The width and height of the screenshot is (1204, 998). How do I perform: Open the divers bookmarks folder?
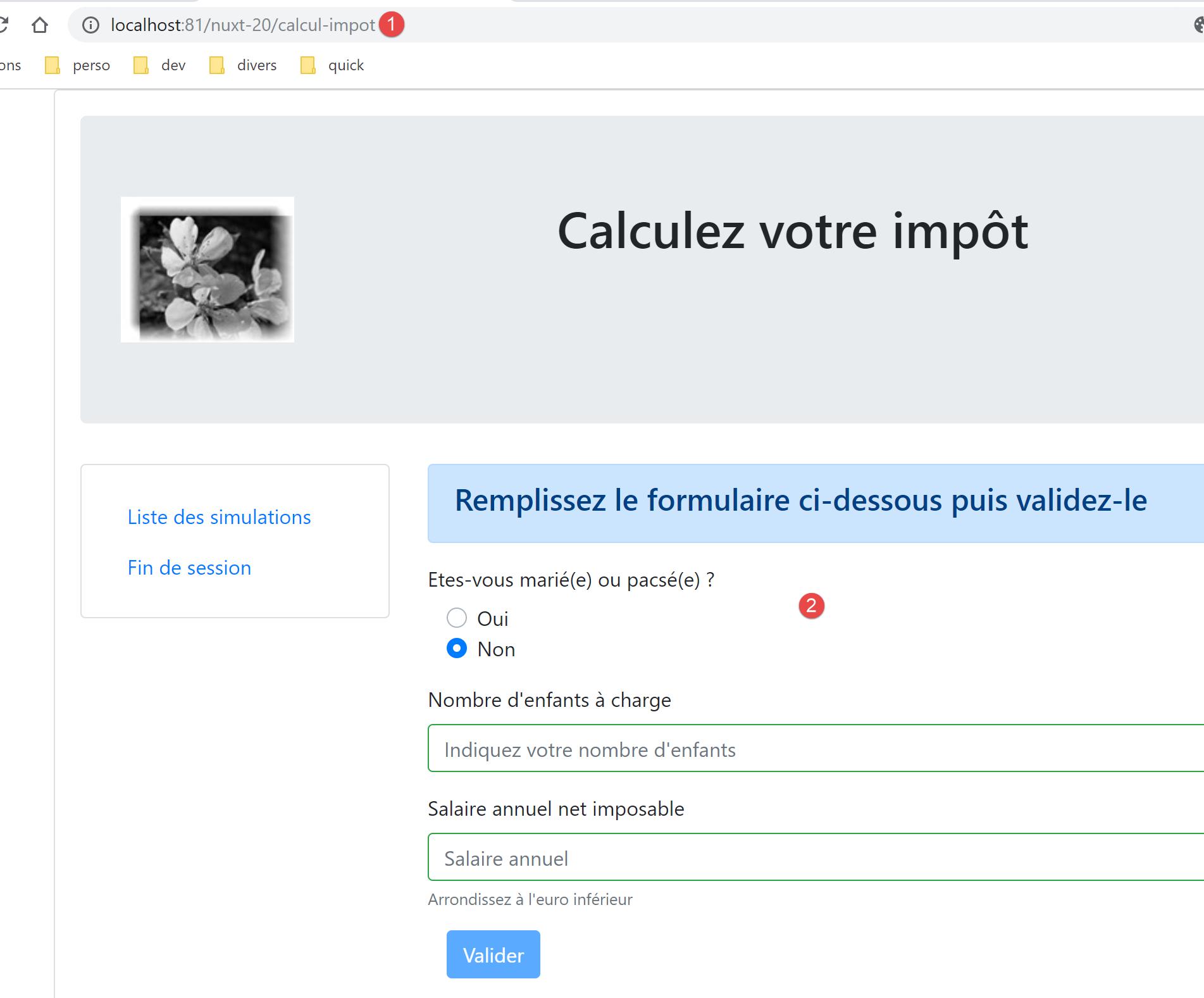pyautogui.click(x=244, y=65)
